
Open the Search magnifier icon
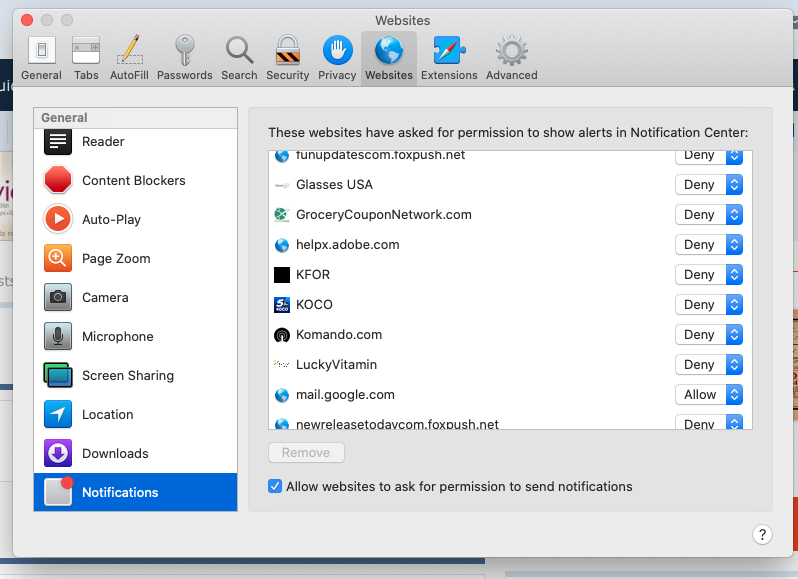239,51
